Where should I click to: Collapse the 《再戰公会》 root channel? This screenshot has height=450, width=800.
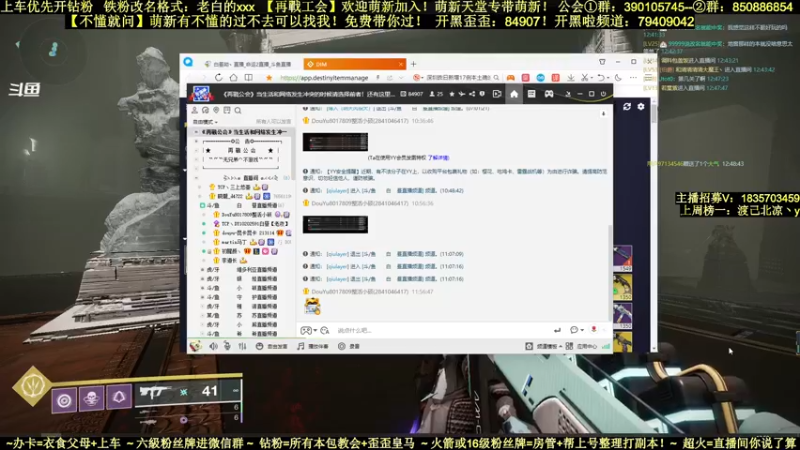(196, 132)
